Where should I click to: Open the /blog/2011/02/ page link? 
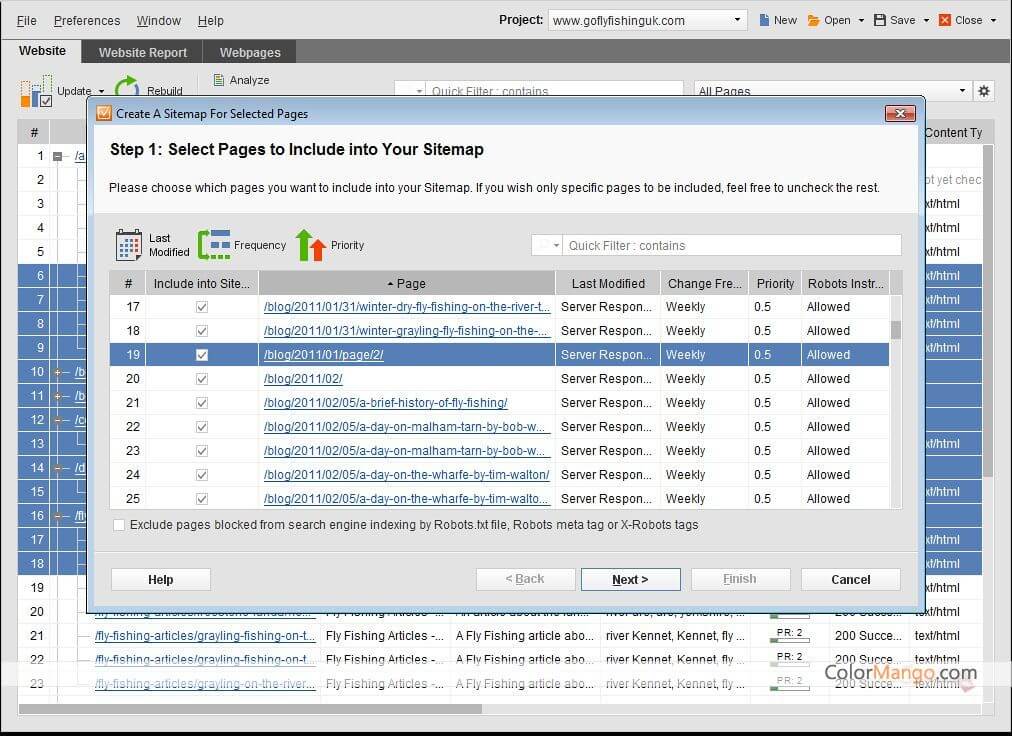(303, 379)
